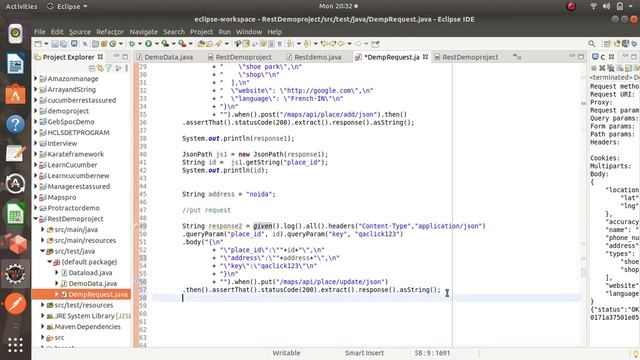Expand the src/main/java folder
Viewport: 640px width, 360px height.
[43, 229]
